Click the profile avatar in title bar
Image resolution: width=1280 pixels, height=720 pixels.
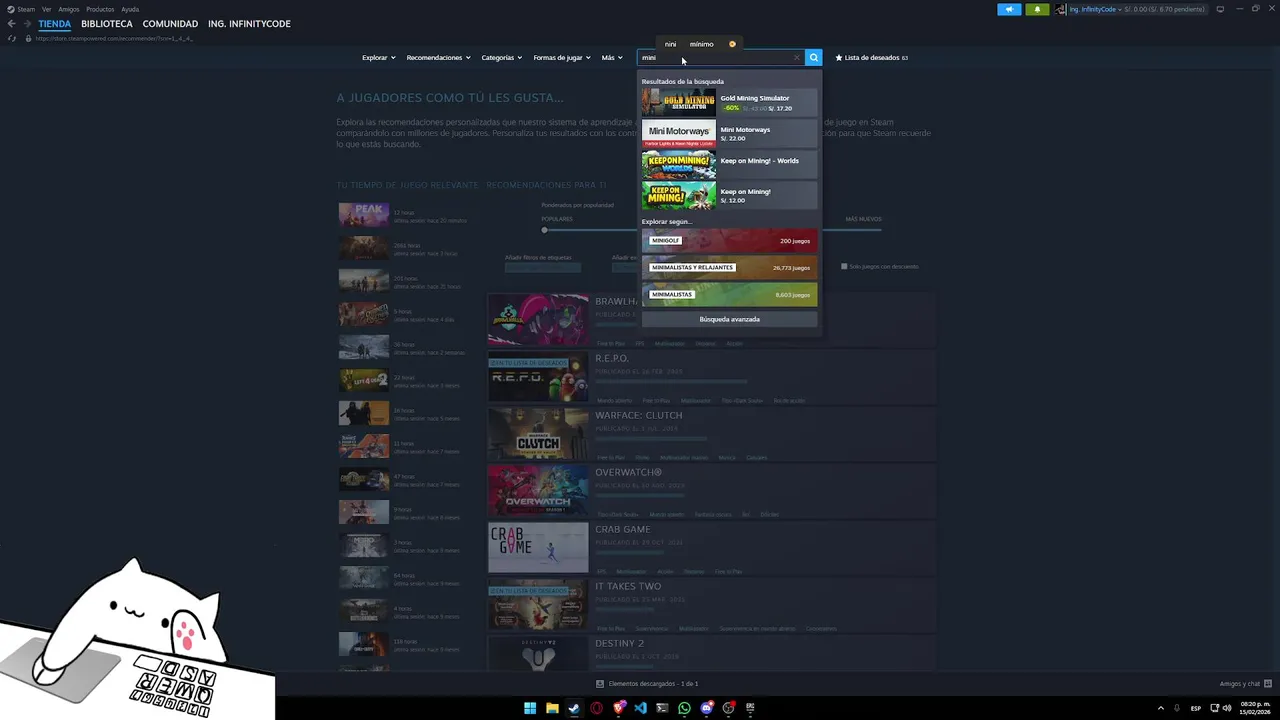click(x=1061, y=9)
